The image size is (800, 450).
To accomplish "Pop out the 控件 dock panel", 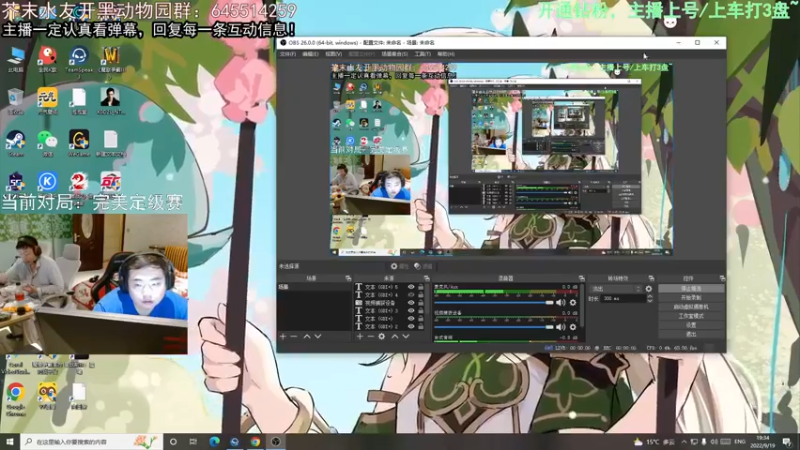I will pyautogui.click(x=722, y=279).
